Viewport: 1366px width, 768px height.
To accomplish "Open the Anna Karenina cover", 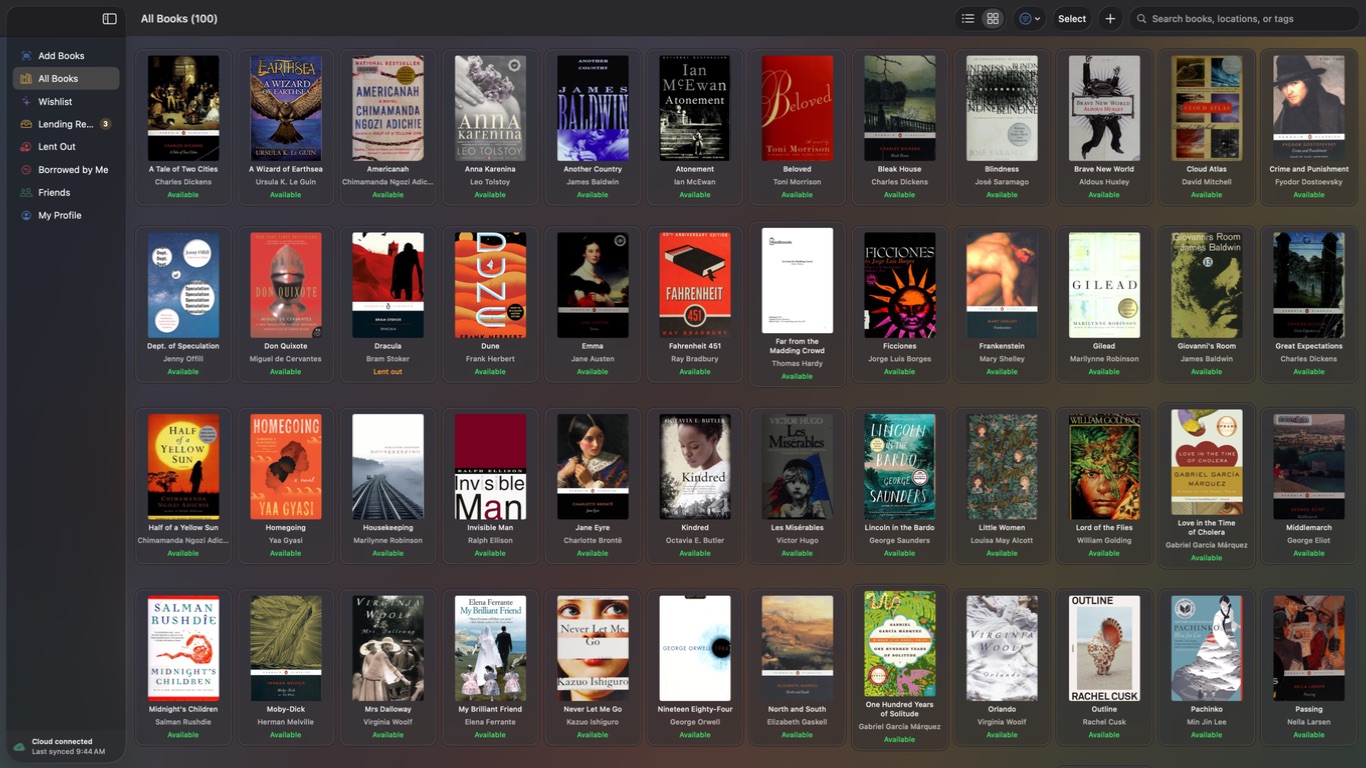I will pyautogui.click(x=490, y=108).
